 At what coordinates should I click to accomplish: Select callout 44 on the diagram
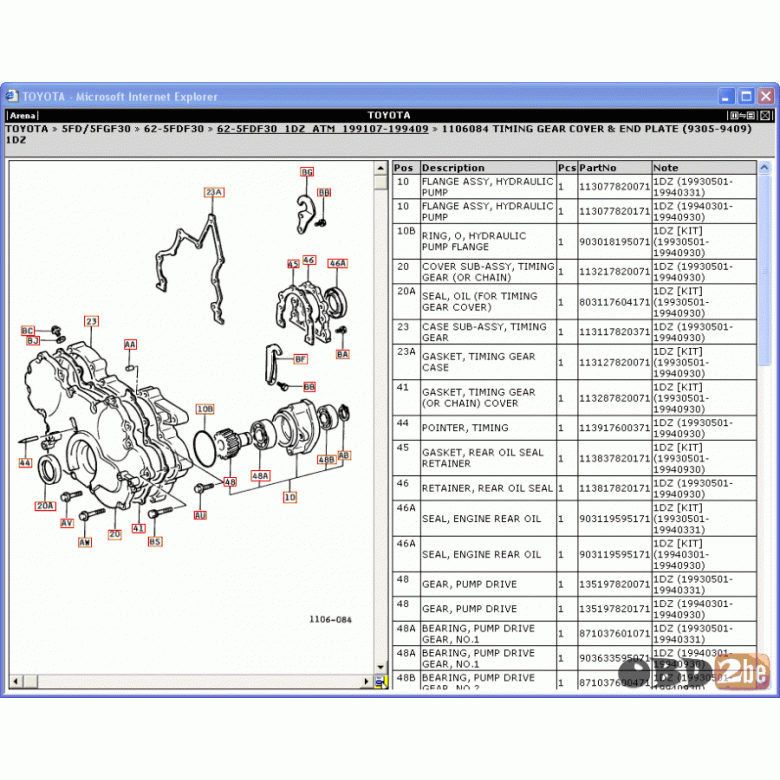tap(25, 463)
